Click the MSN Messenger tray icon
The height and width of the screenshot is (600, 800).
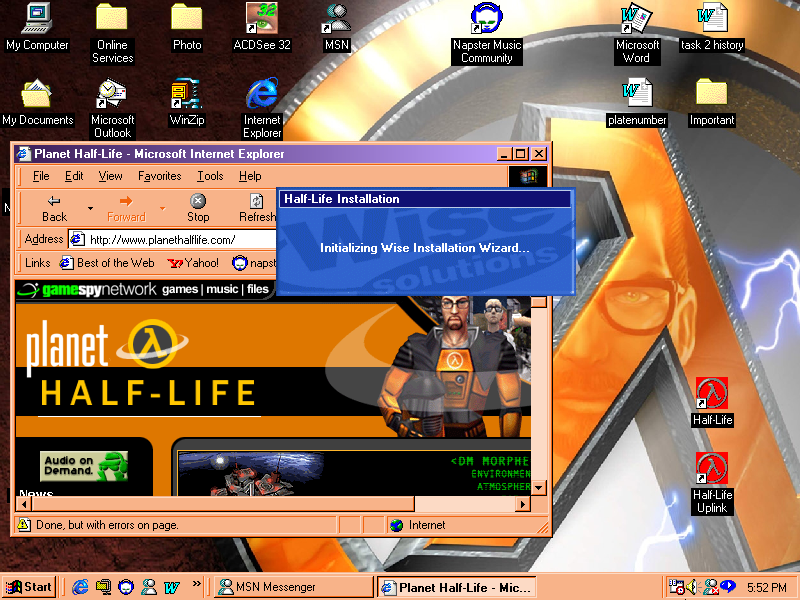coord(709,587)
